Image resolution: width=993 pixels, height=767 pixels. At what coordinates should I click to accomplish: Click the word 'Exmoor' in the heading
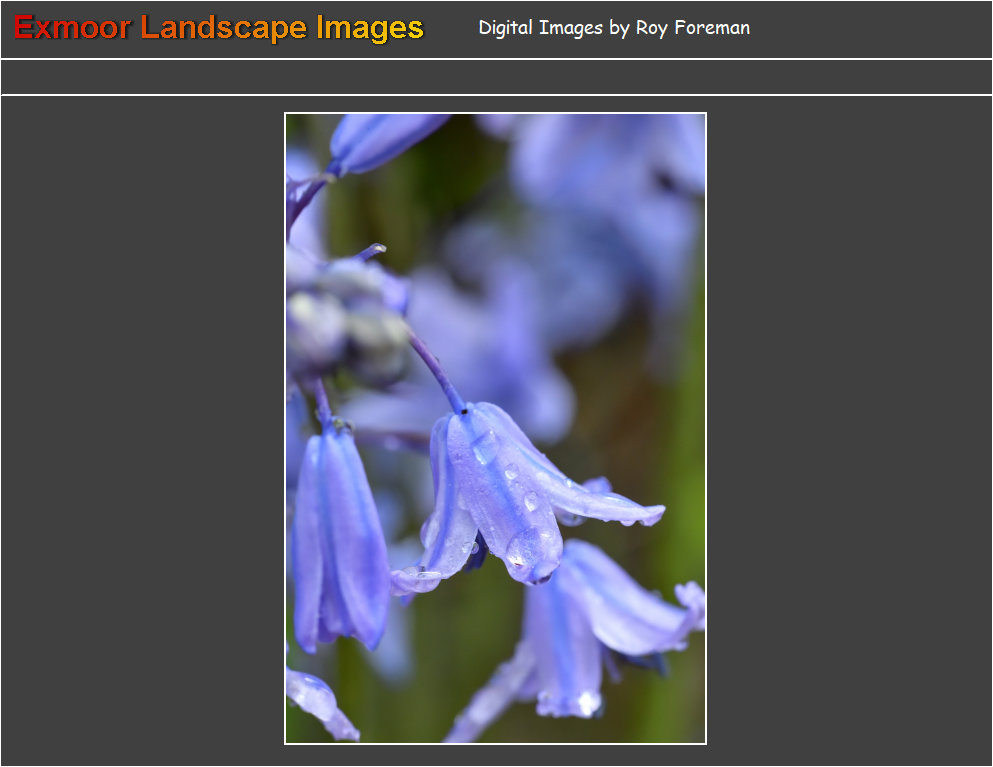pyautogui.click(x=72, y=28)
